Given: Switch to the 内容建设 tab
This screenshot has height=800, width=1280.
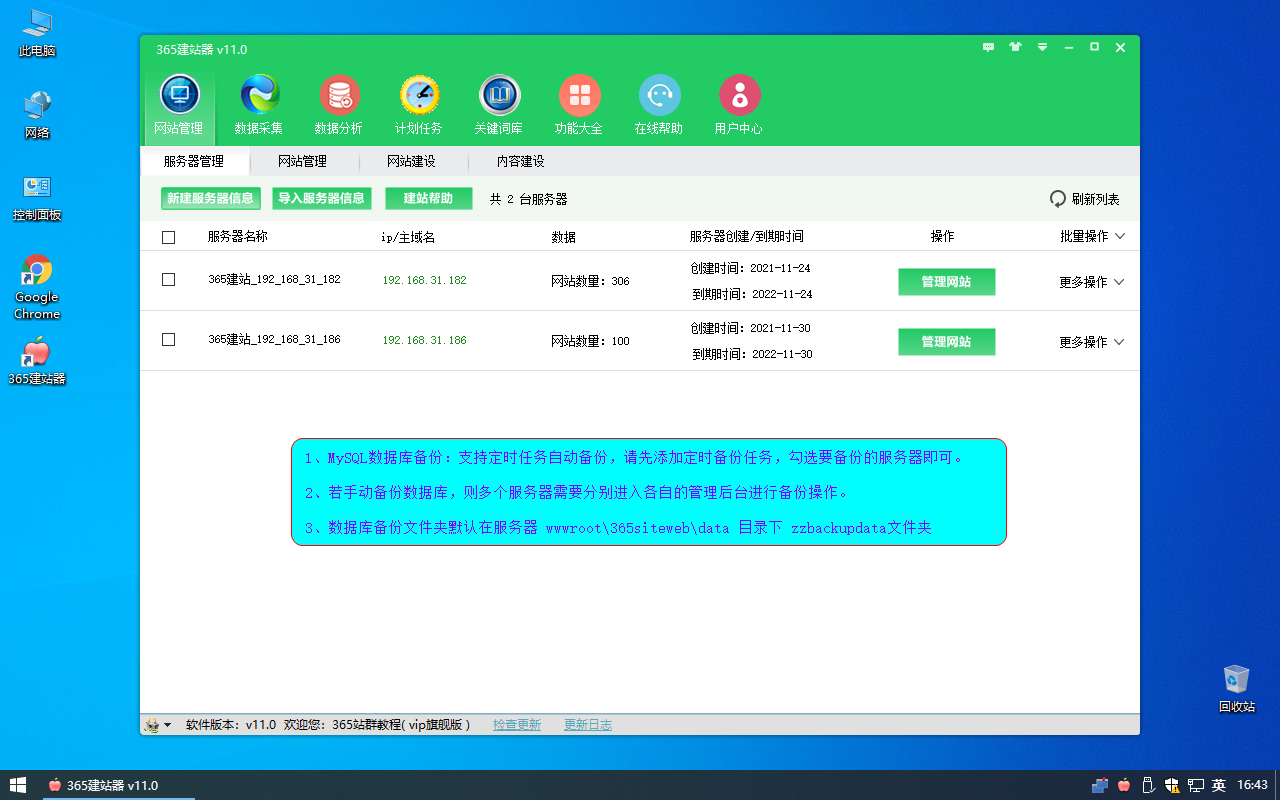Looking at the screenshot, I should point(521,161).
